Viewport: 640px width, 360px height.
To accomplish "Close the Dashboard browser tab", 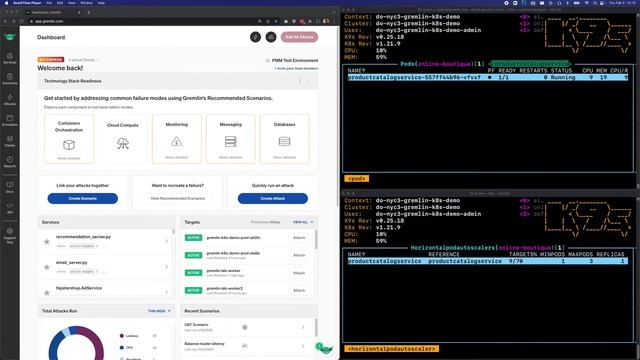I will coord(79,12).
